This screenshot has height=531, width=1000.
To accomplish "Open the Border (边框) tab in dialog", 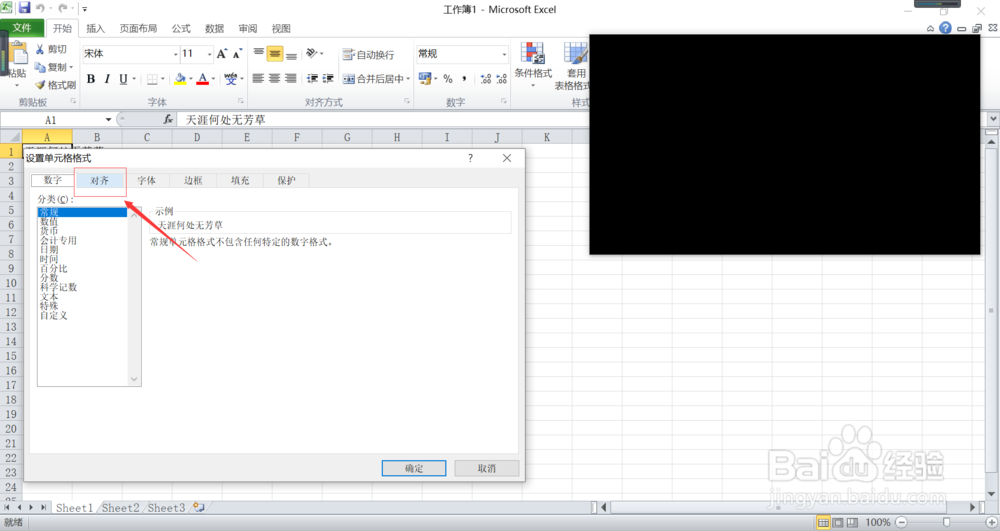I will coord(193,180).
